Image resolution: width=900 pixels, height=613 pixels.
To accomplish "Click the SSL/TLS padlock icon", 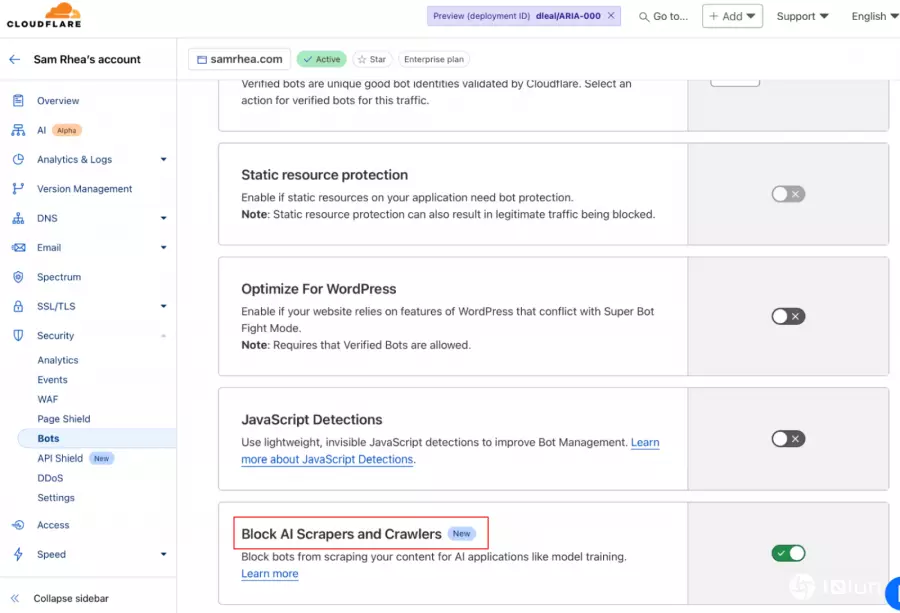I will click(x=18, y=306).
